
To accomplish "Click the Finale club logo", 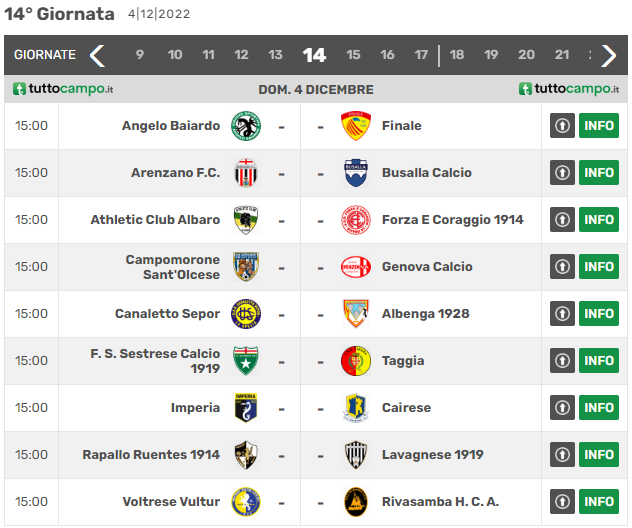I will coord(356,126).
